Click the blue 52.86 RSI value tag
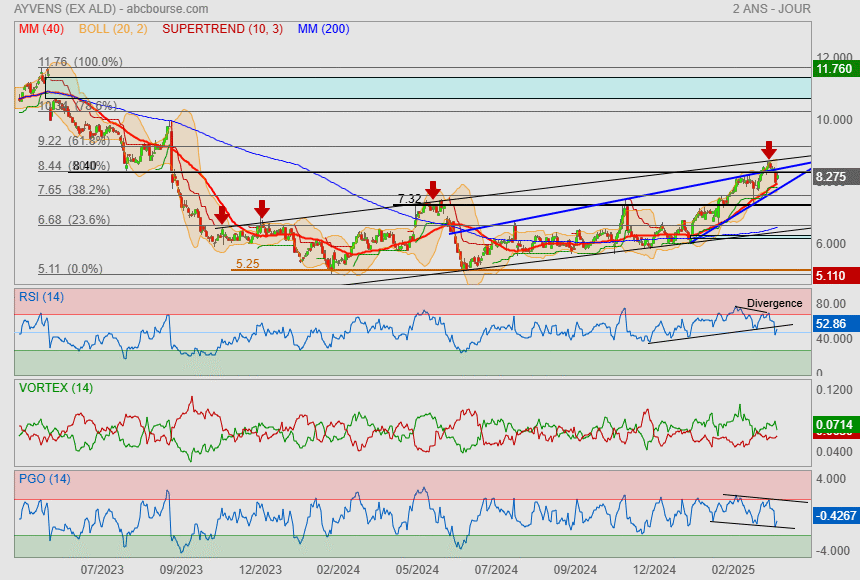860x580 pixels. click(x=832, y=324)
